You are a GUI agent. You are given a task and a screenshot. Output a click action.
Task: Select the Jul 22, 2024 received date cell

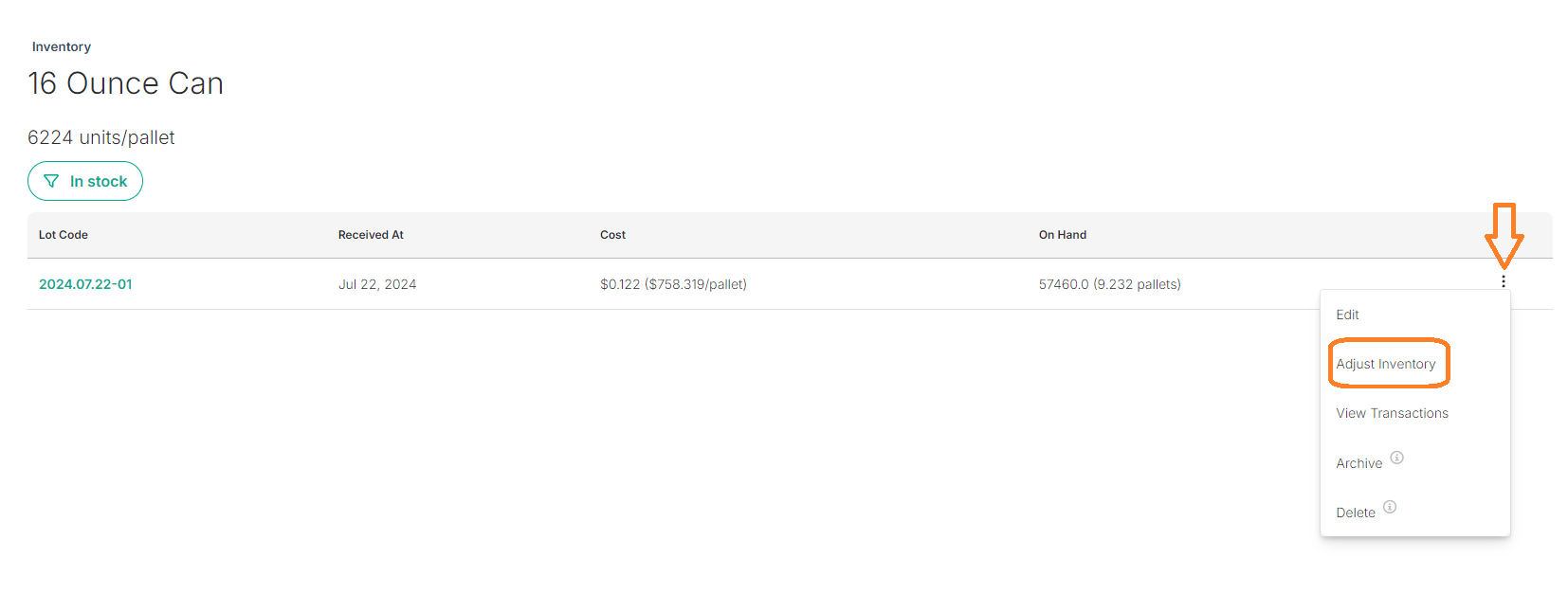377,284
